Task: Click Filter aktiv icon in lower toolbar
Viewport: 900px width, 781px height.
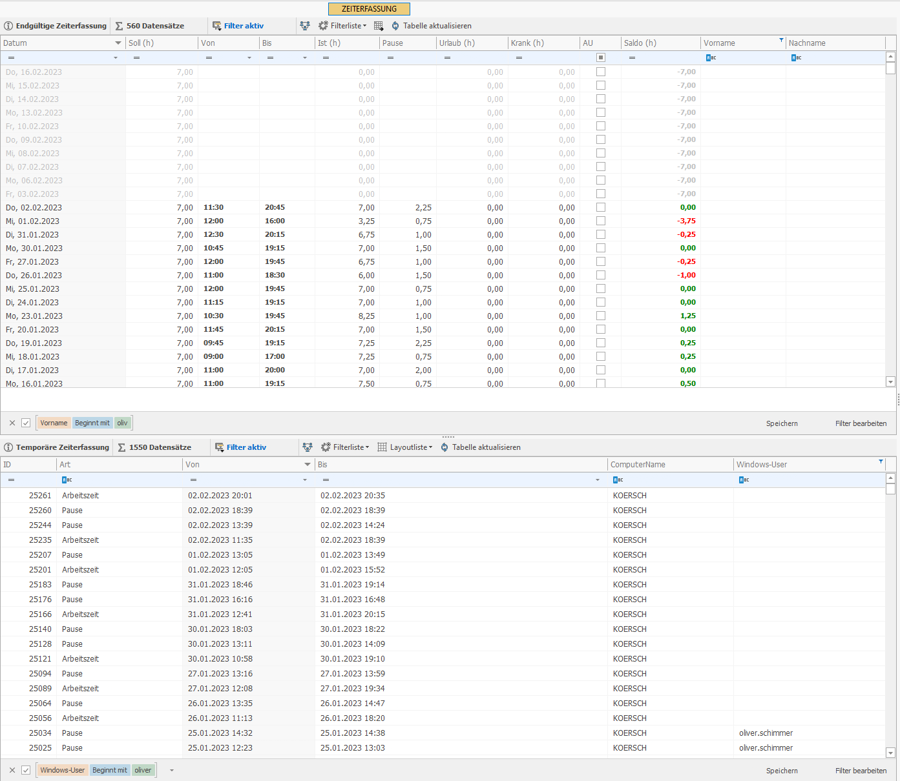Action: (219, 447)
